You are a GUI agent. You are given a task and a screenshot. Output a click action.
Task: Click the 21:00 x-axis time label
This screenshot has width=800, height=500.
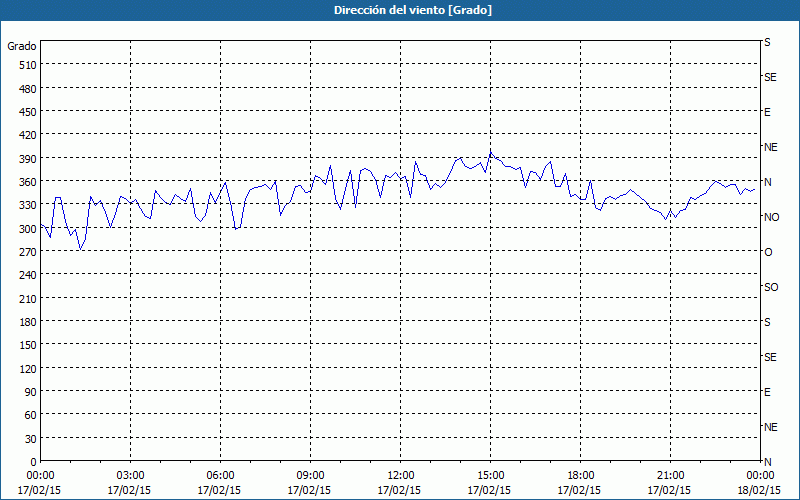coord(670,476)
